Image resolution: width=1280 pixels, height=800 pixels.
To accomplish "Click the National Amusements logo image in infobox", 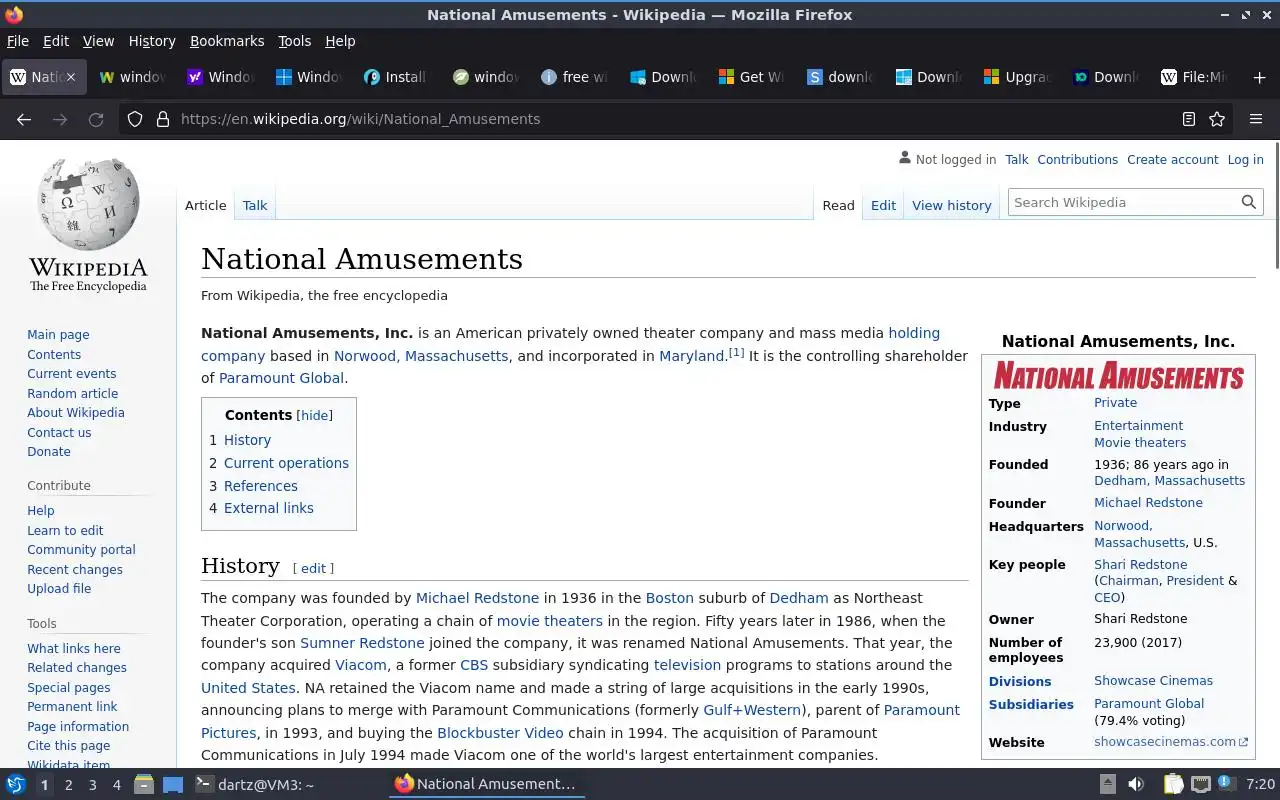I will [x=1118, y=376].
